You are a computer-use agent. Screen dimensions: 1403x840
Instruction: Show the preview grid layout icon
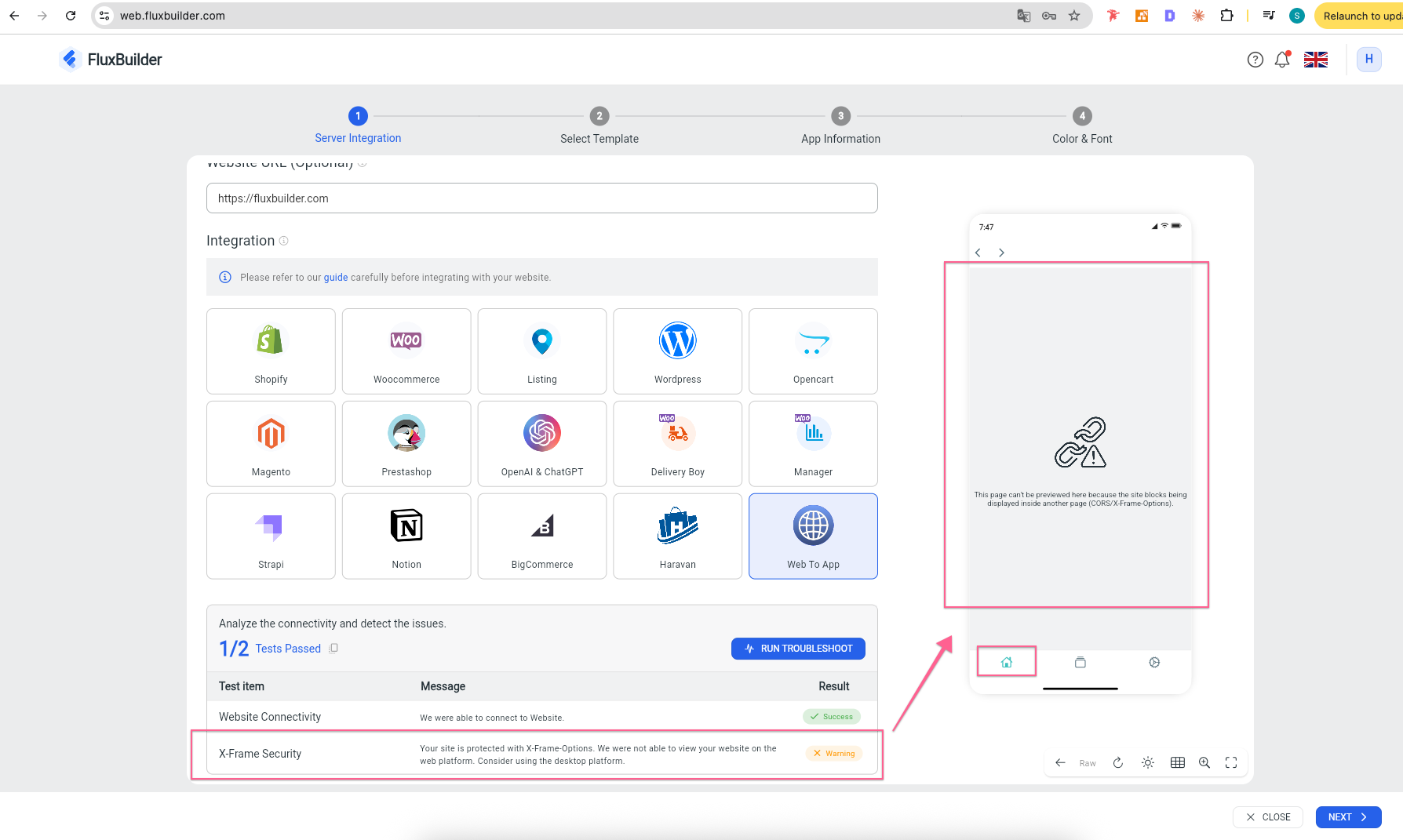coord(1178,763)
